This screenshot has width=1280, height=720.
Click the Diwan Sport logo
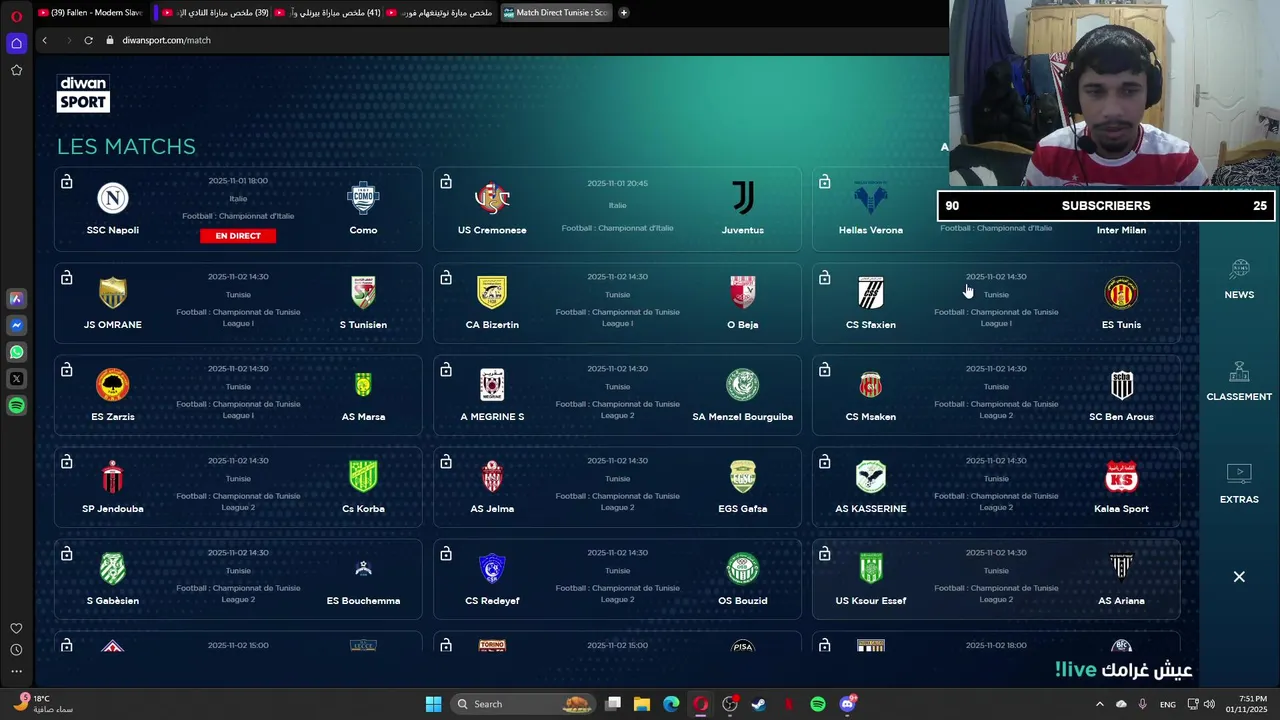click(x=83, y=93)
